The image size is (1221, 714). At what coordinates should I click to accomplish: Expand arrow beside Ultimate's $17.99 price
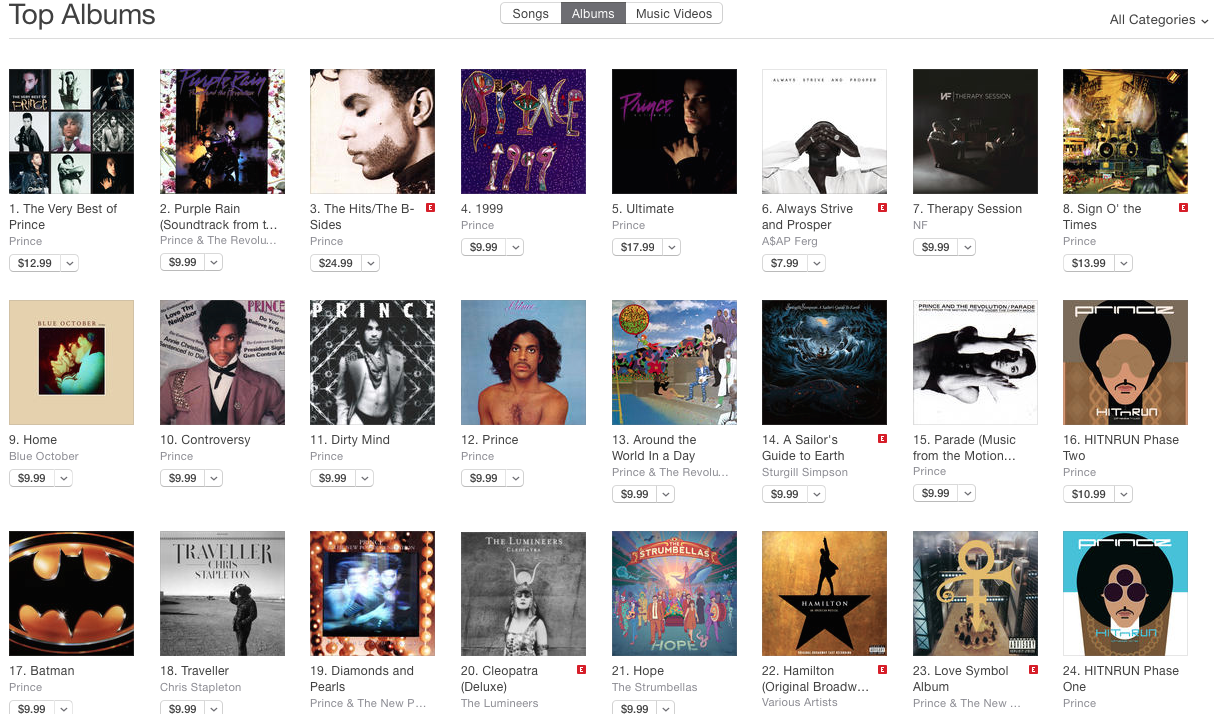click(671, 247)
